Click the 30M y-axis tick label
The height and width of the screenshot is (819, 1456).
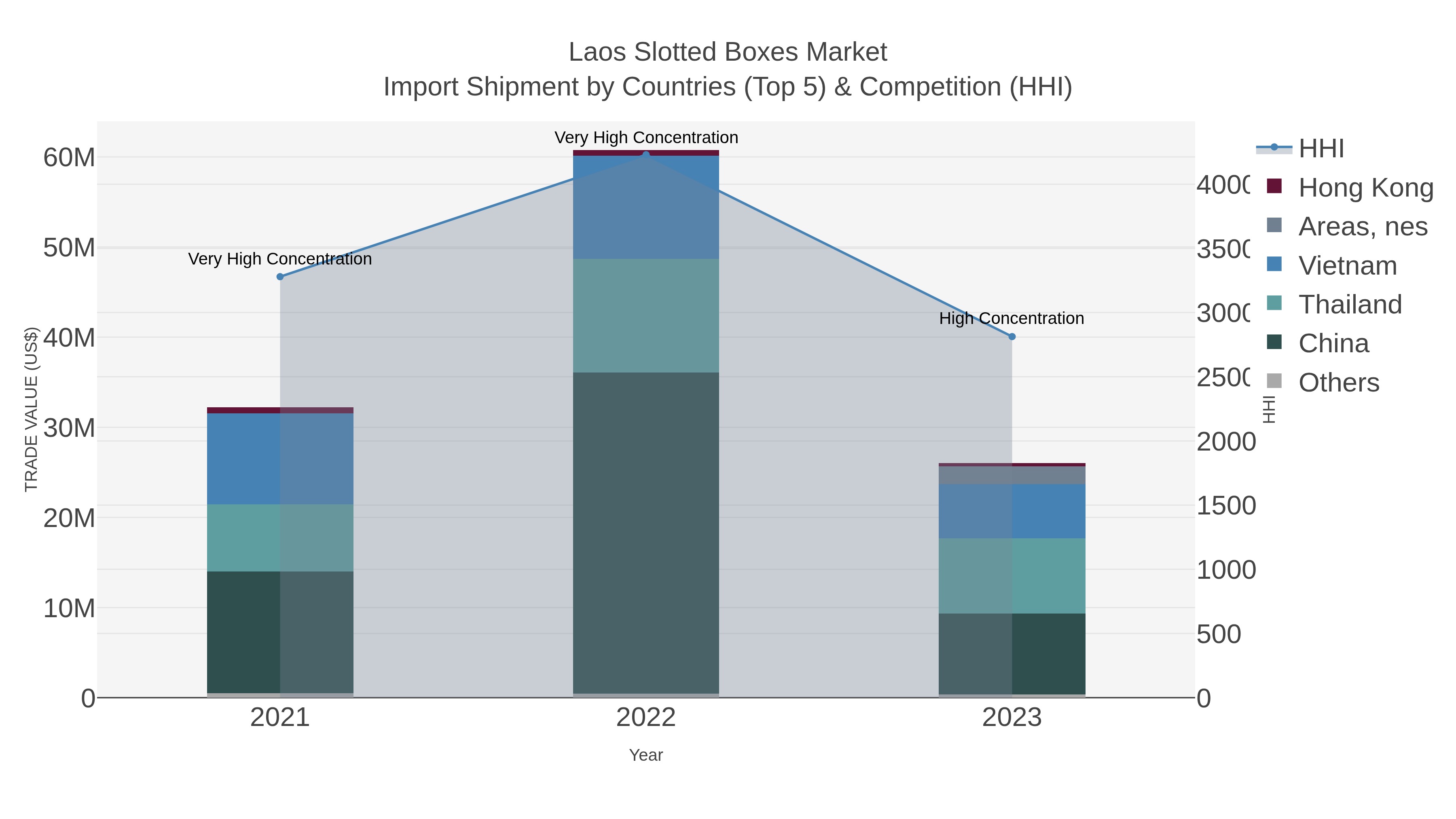70,428
